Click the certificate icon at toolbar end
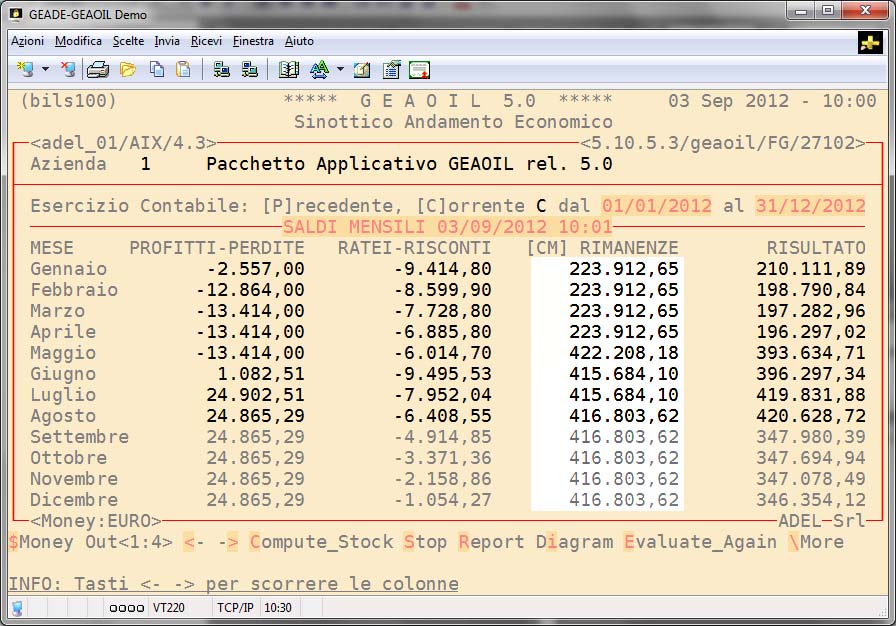 [419, 70]
